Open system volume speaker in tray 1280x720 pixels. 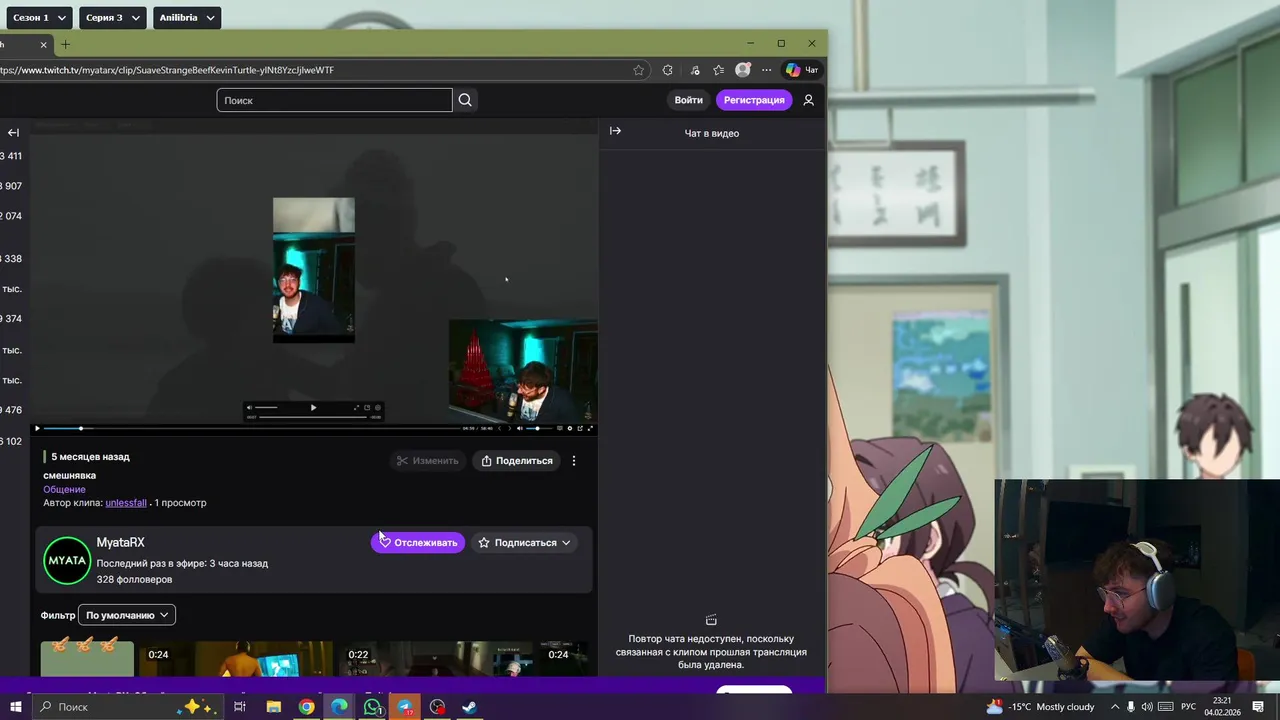tap(1147, 707)
